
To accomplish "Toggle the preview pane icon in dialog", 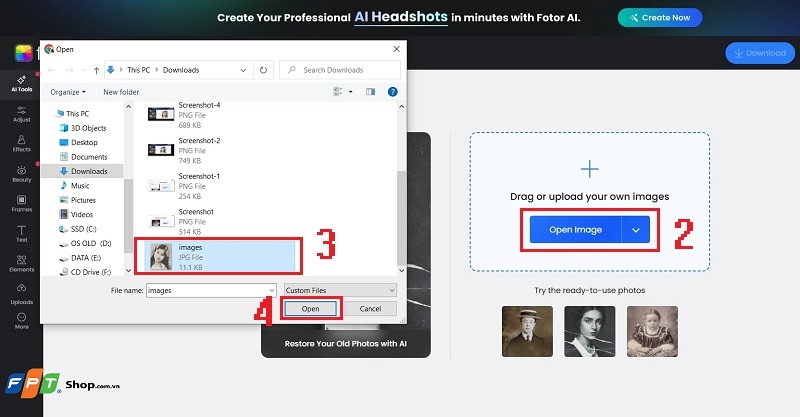I will (370, 92).
